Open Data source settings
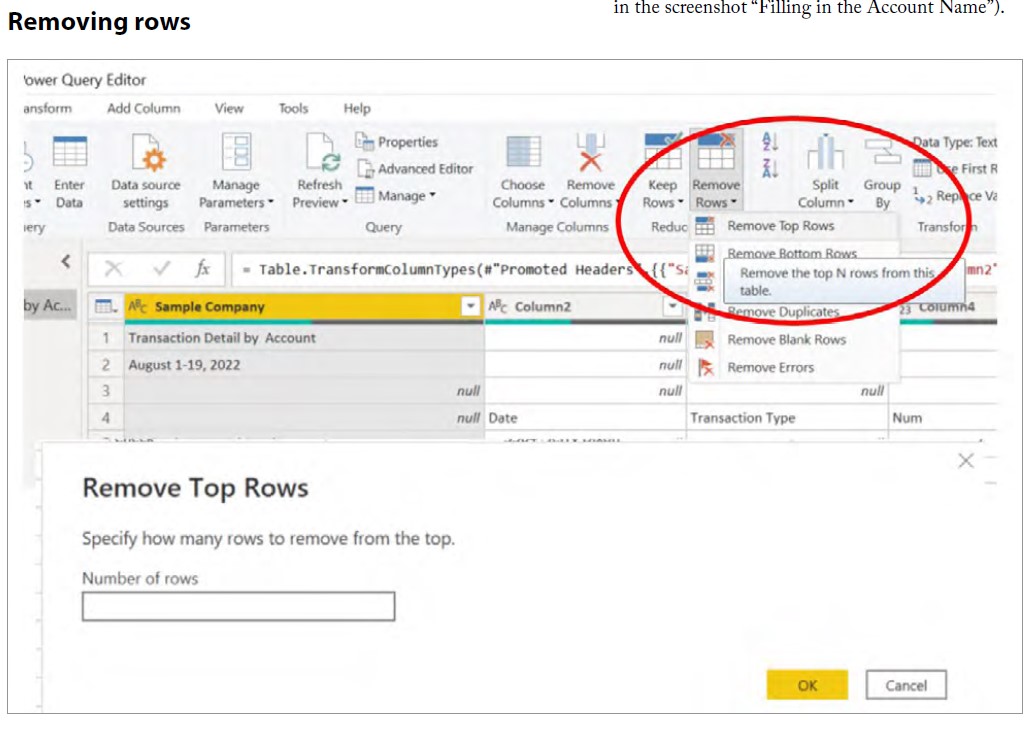The image size is (1033, 730). [x=146, y=173]
